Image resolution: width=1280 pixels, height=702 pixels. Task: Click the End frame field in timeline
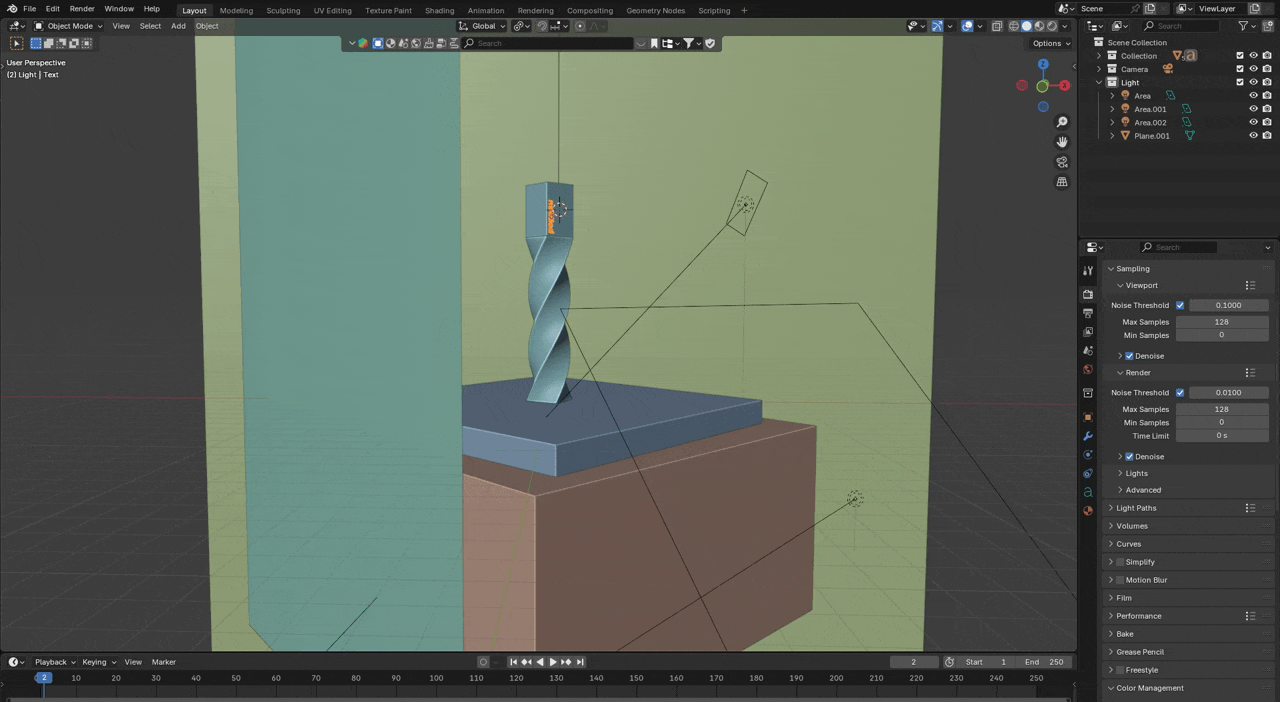1045,662
